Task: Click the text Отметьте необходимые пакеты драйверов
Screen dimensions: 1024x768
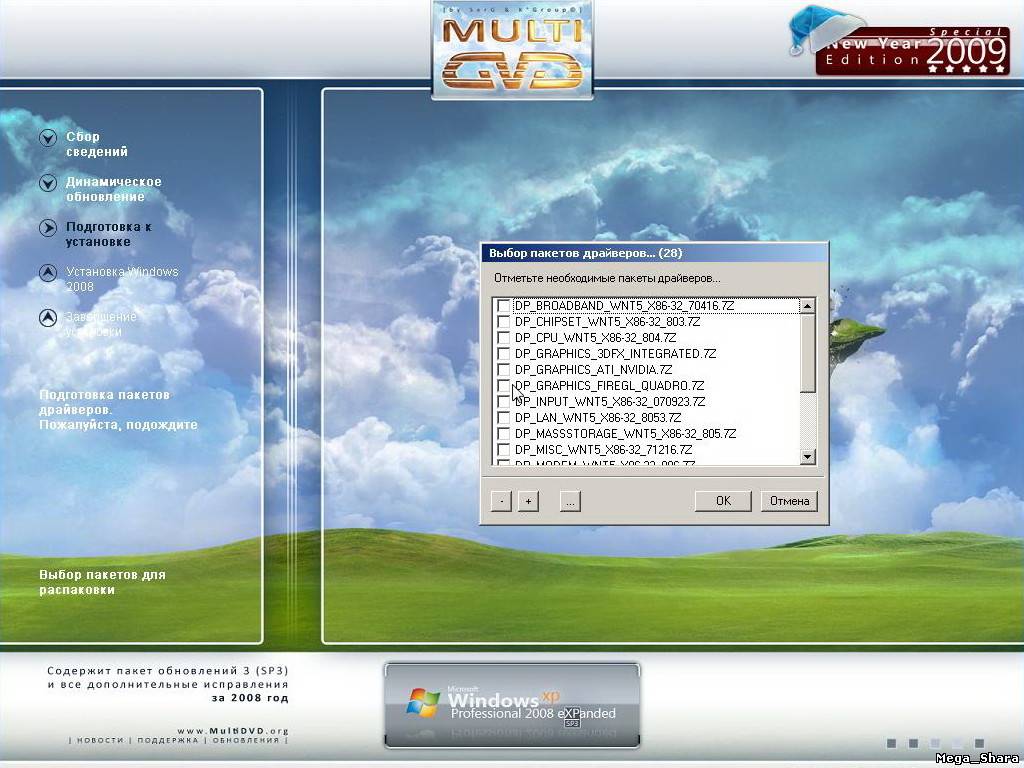Action: pos(607,278)
